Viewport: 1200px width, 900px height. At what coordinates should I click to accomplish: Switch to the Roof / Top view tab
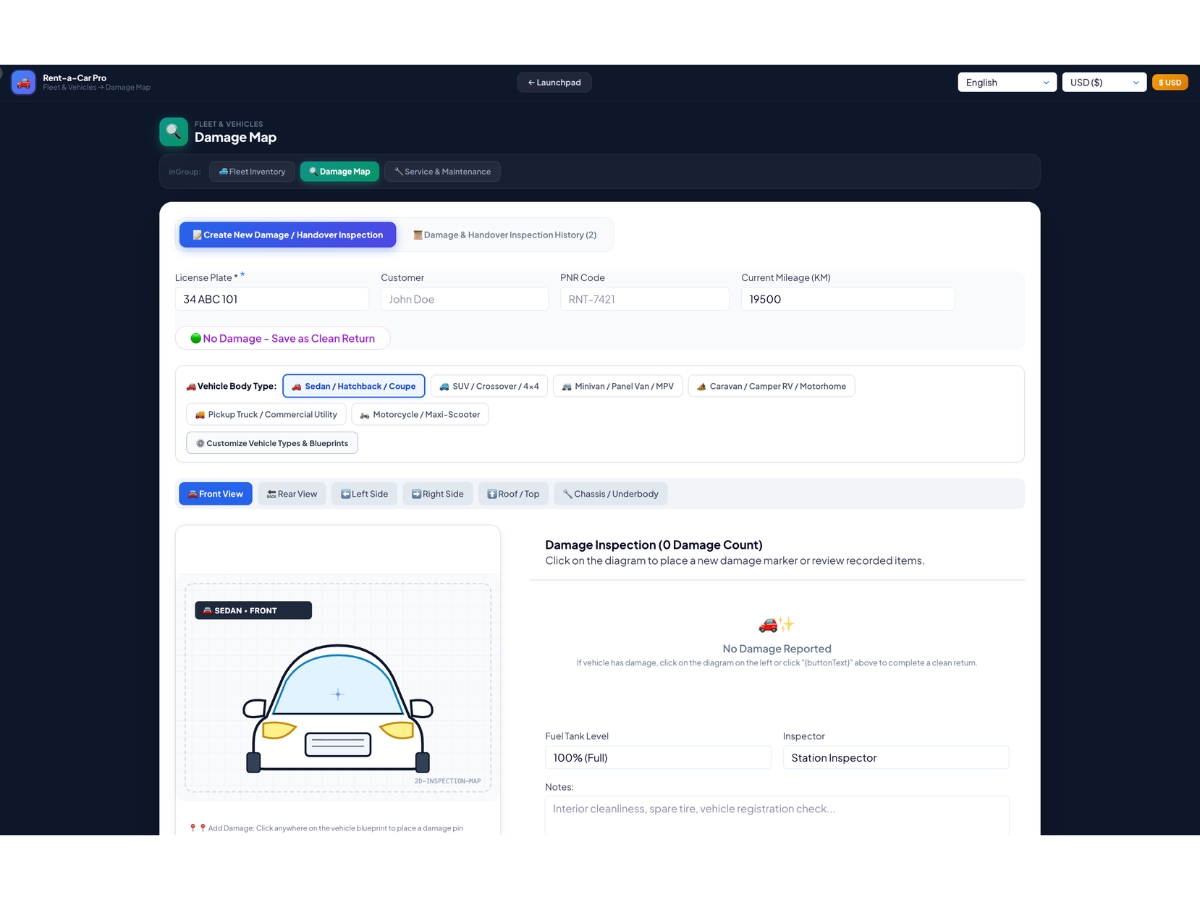pyautogui.click(x=514, y=494)
